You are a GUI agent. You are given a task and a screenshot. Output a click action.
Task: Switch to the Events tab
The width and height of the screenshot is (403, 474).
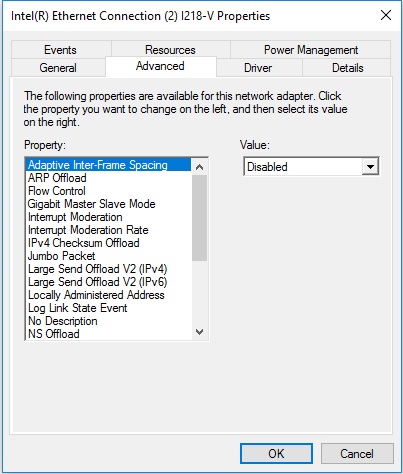pyautogui.click(x=61, y=50)
